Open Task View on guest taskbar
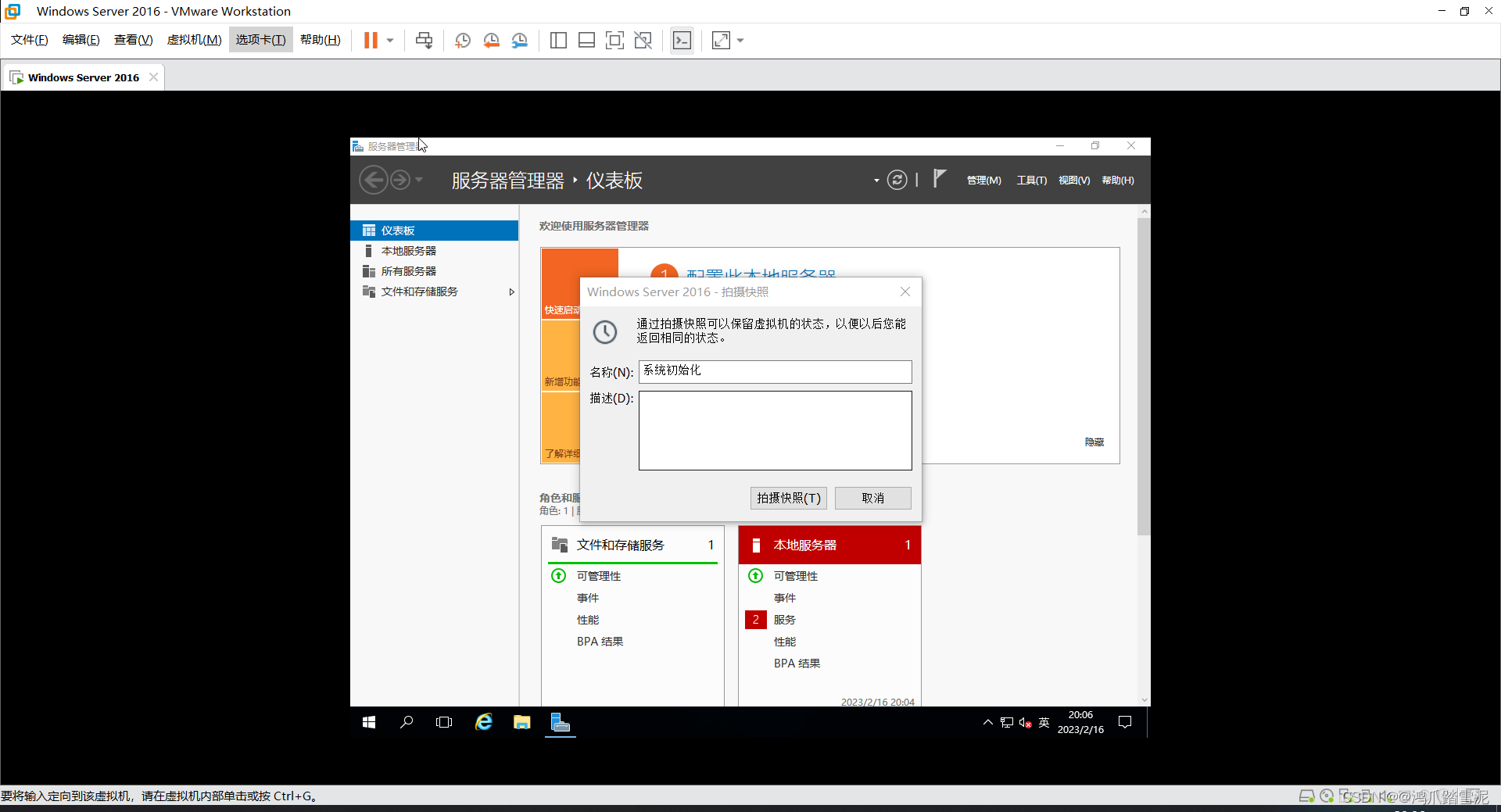This screenshot has width=1501, height=812. coord(444,722)
